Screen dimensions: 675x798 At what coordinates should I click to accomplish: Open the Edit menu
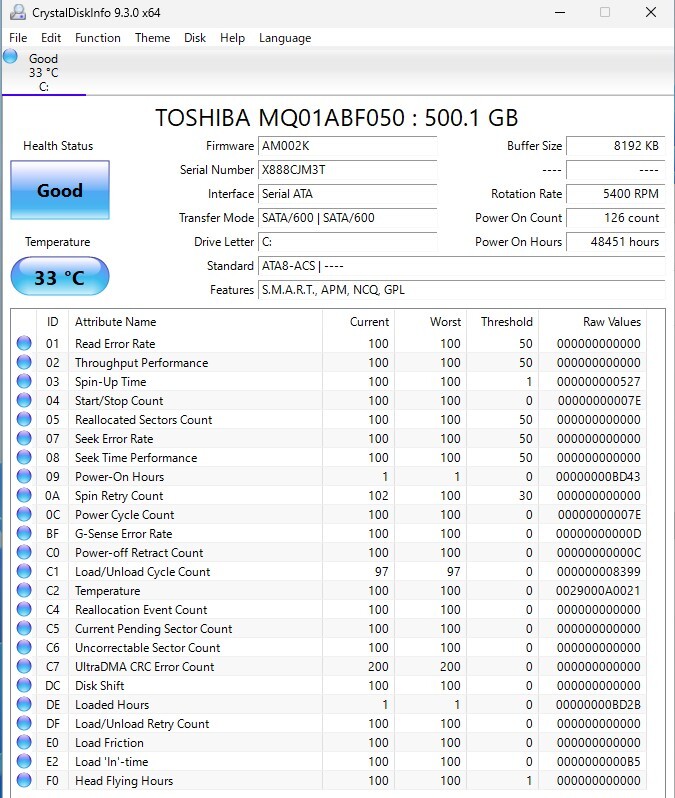point(51,38)
